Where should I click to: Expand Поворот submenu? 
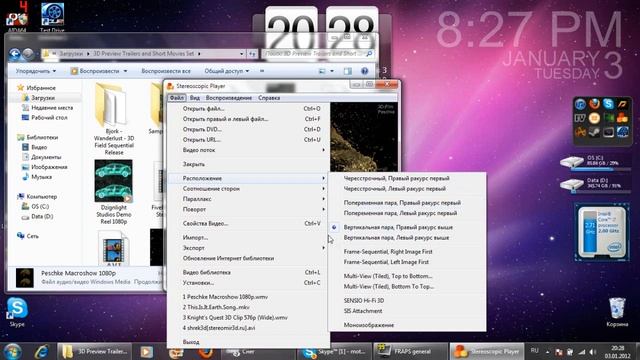tap(248, 209)
